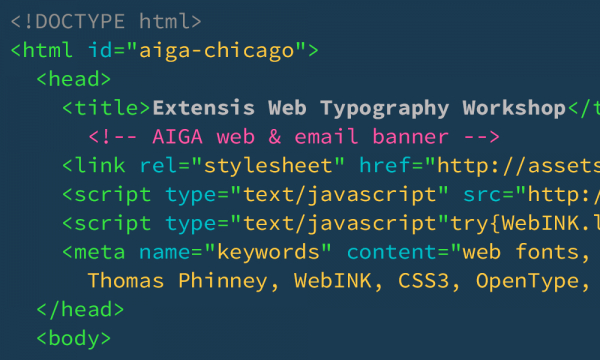Screen dimensions: 600x360
Task: Click the href= attribute name
Action: coord(391,166)
